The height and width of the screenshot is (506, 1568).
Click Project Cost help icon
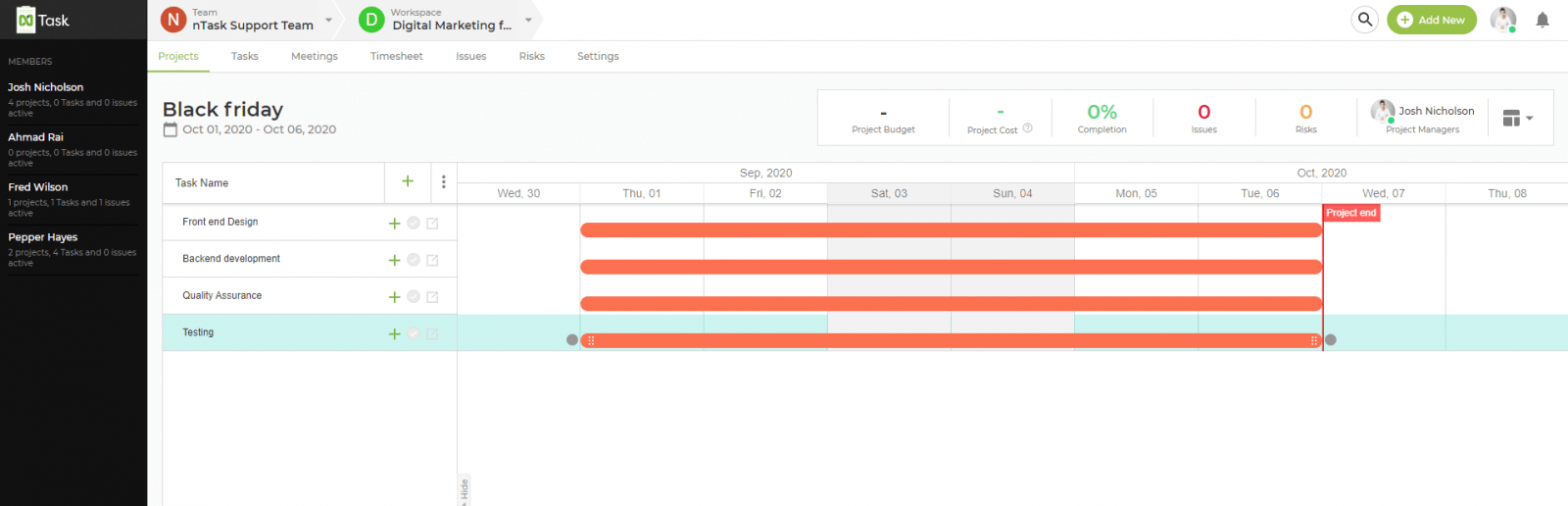(x=1027, y=128)
